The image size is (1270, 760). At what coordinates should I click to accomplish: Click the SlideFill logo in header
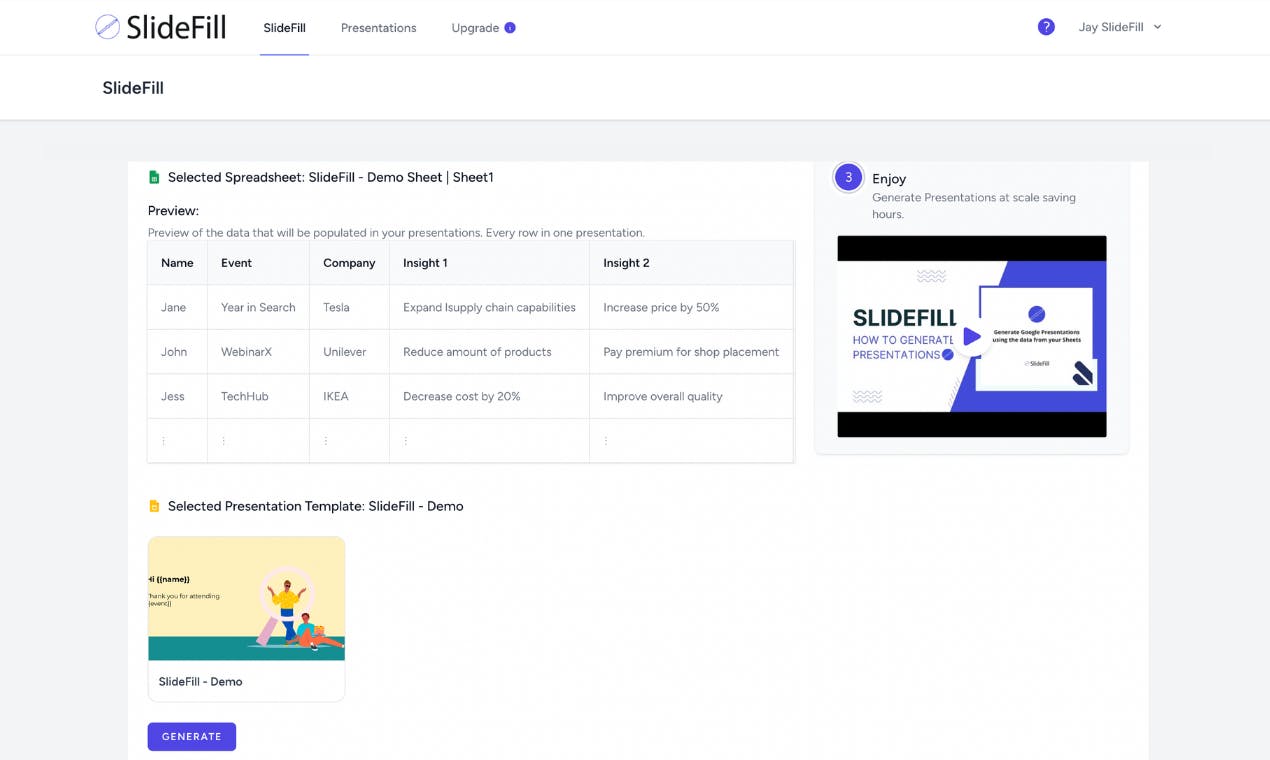[160, 27]
